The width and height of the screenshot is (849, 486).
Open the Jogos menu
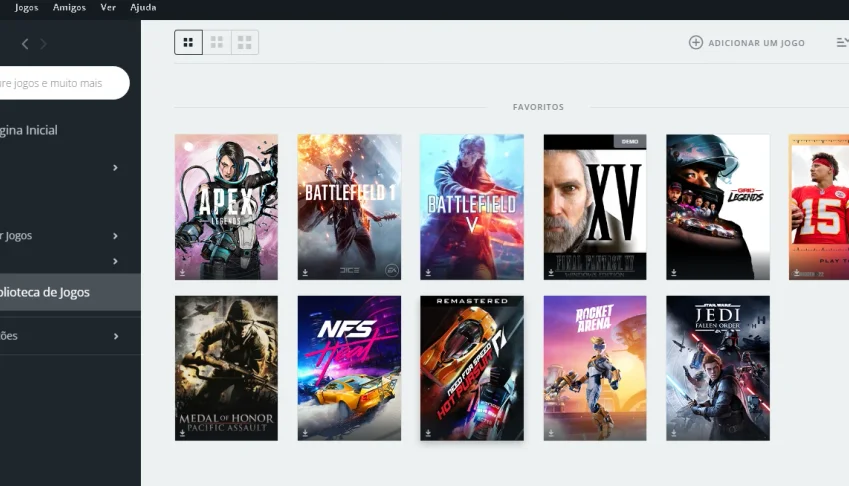pos(27,8)
